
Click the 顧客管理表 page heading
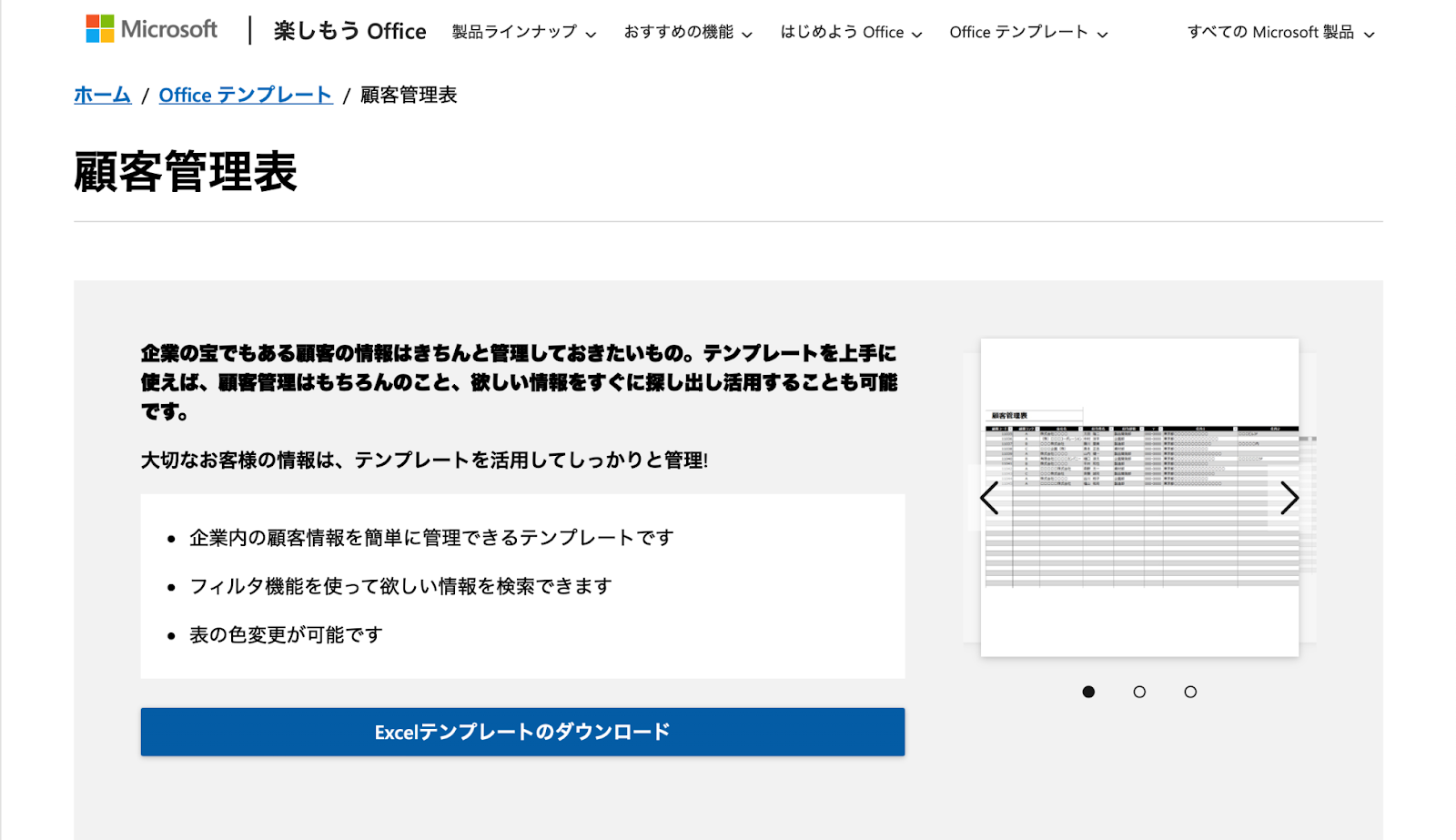186,171
